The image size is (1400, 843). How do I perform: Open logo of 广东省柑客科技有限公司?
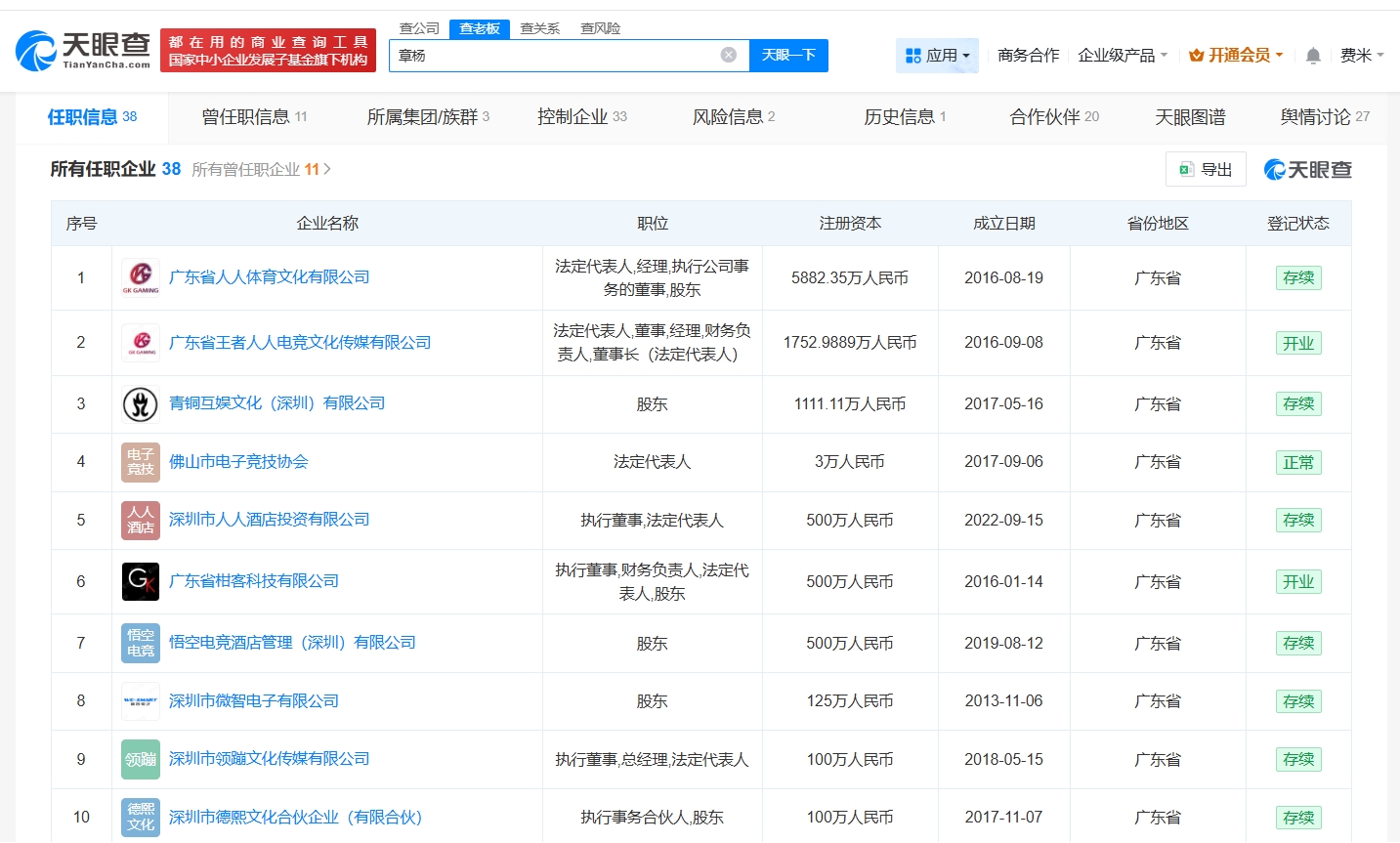pyautogui.click(x=141, y=581)
